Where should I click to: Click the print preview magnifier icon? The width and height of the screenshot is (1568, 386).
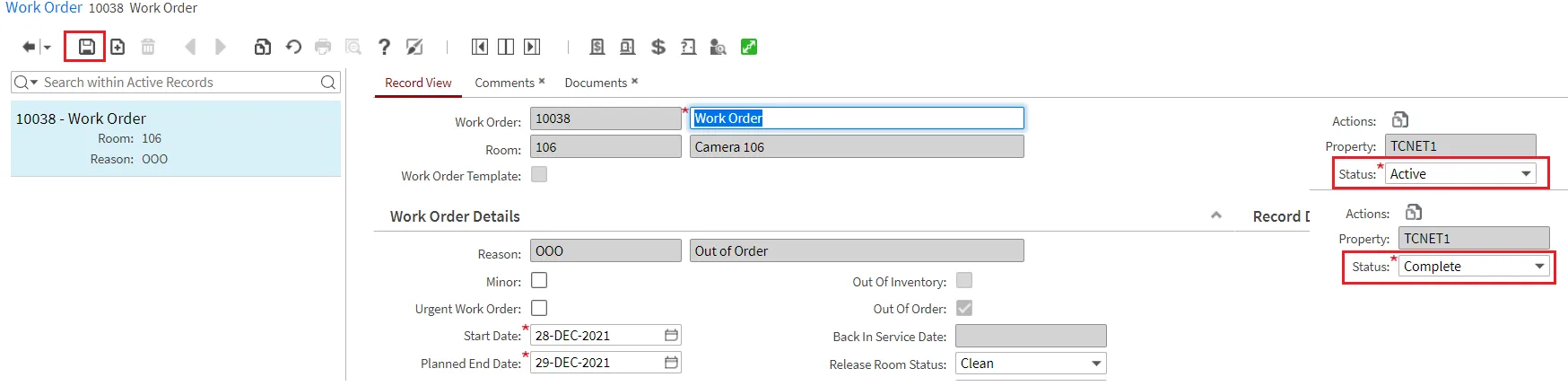[353, 47]
